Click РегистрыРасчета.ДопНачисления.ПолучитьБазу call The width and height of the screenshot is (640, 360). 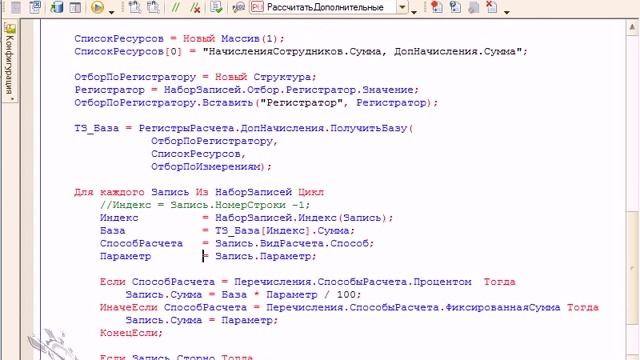(276, 128)
